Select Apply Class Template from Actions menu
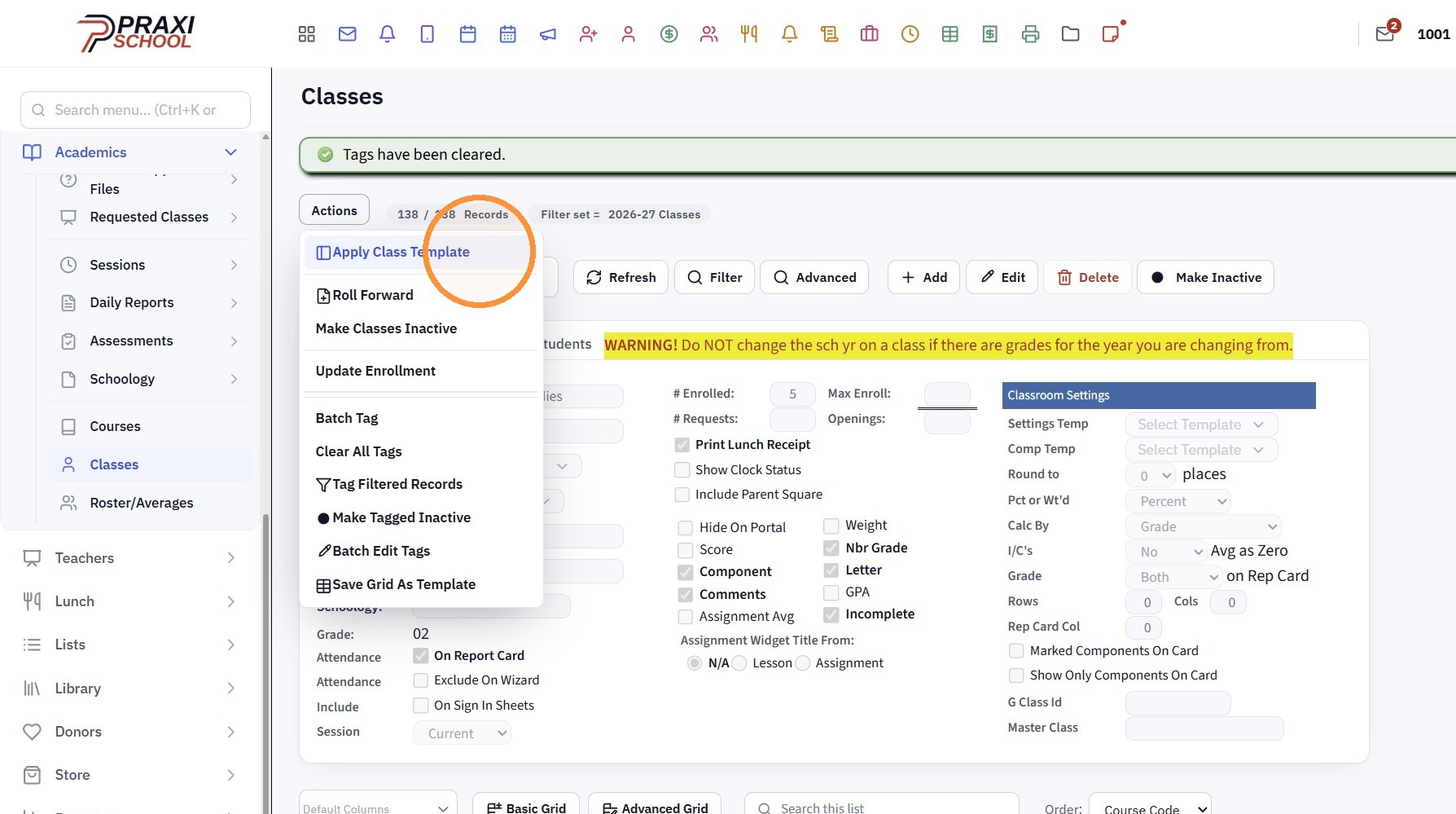Viewport: 1456px width, 814px height. (x=420, y=253)
